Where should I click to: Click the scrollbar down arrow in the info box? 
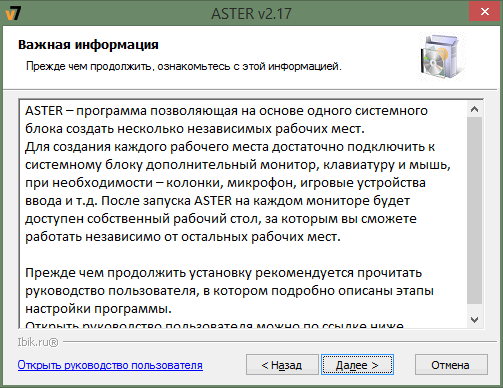(474, 320)
